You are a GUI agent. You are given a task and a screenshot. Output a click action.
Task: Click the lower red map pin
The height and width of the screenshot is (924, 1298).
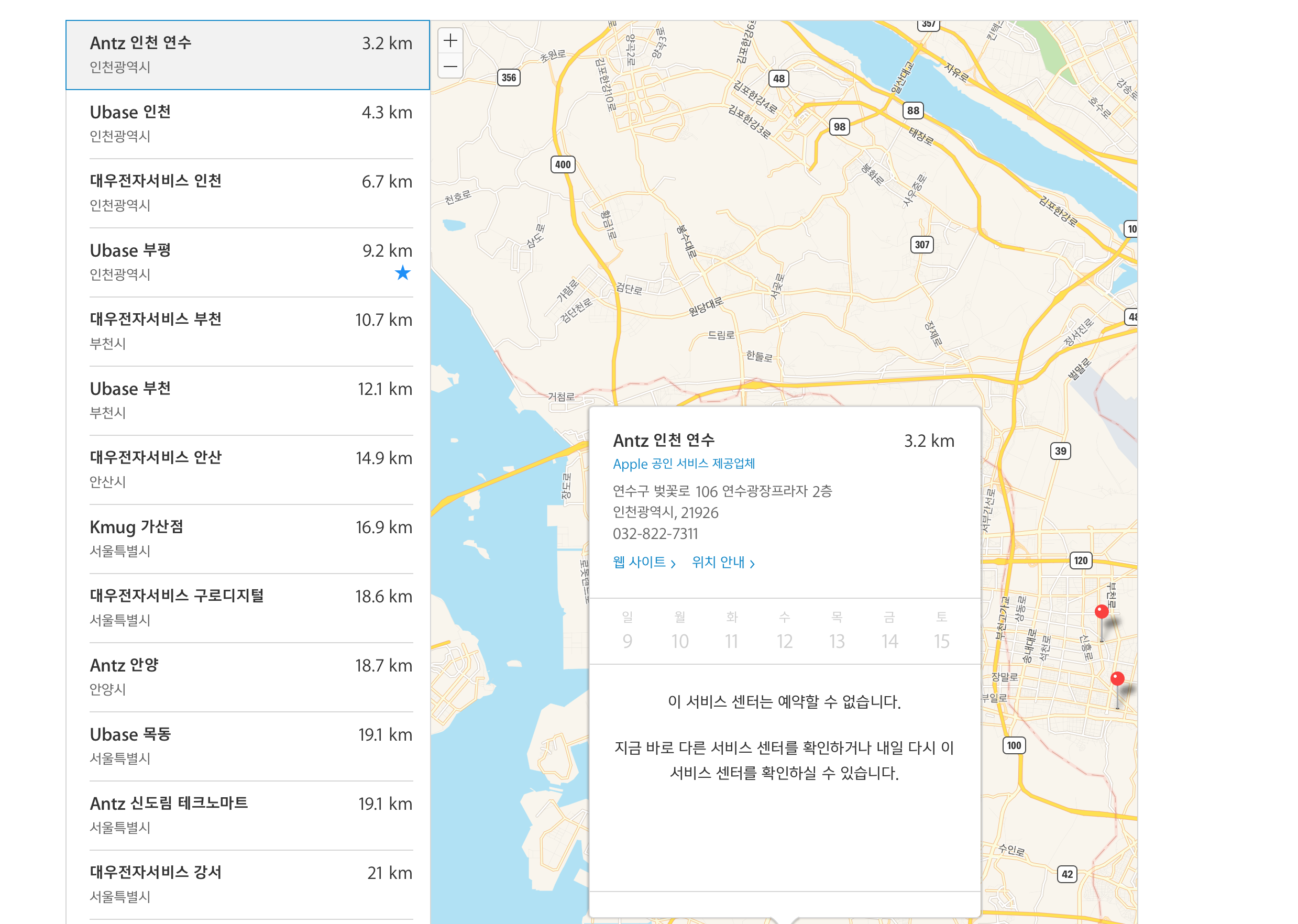(x=1117, y=679)
